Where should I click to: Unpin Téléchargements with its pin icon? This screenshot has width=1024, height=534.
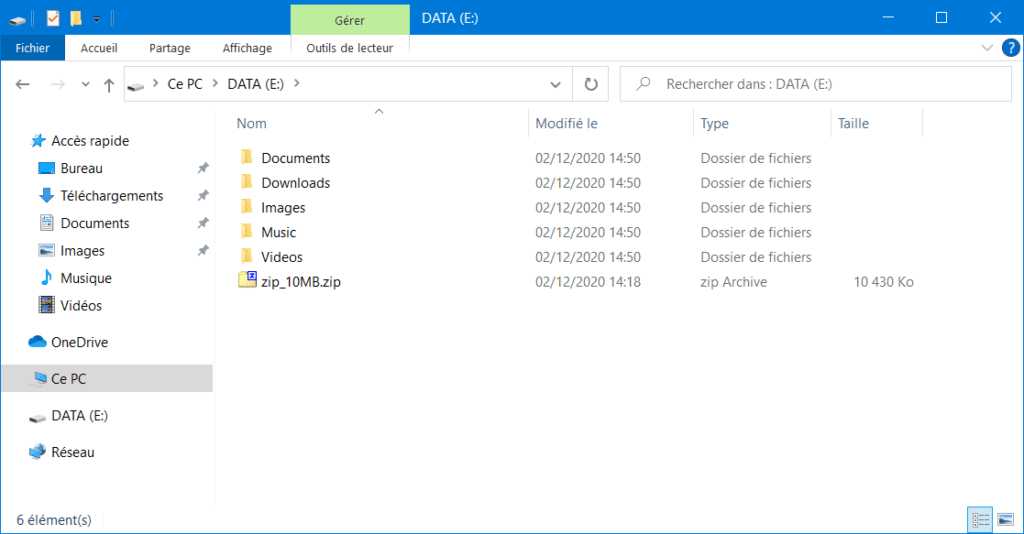click(203, 196)
